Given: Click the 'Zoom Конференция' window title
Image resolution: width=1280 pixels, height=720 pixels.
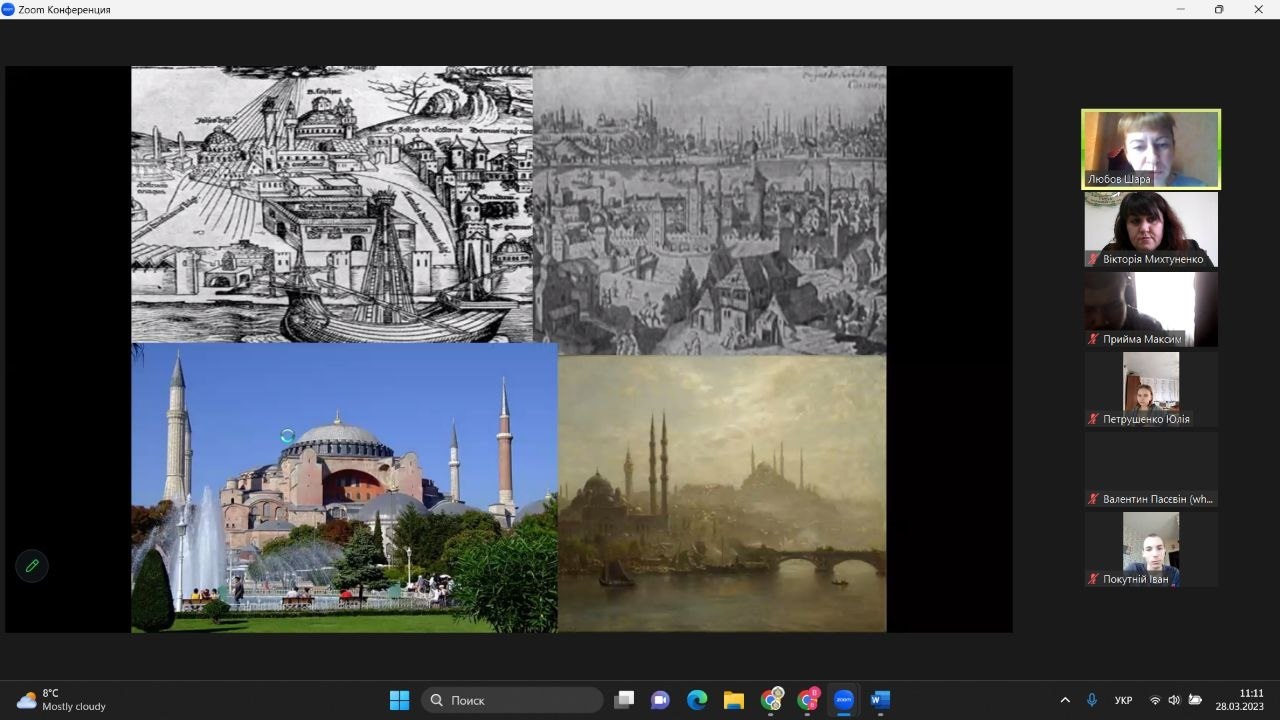Looking at the screenshot, I should click(x=64, y=10).
